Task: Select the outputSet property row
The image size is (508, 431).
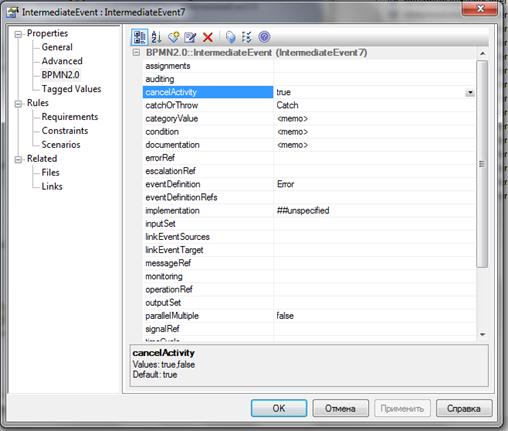Action: 308,303
